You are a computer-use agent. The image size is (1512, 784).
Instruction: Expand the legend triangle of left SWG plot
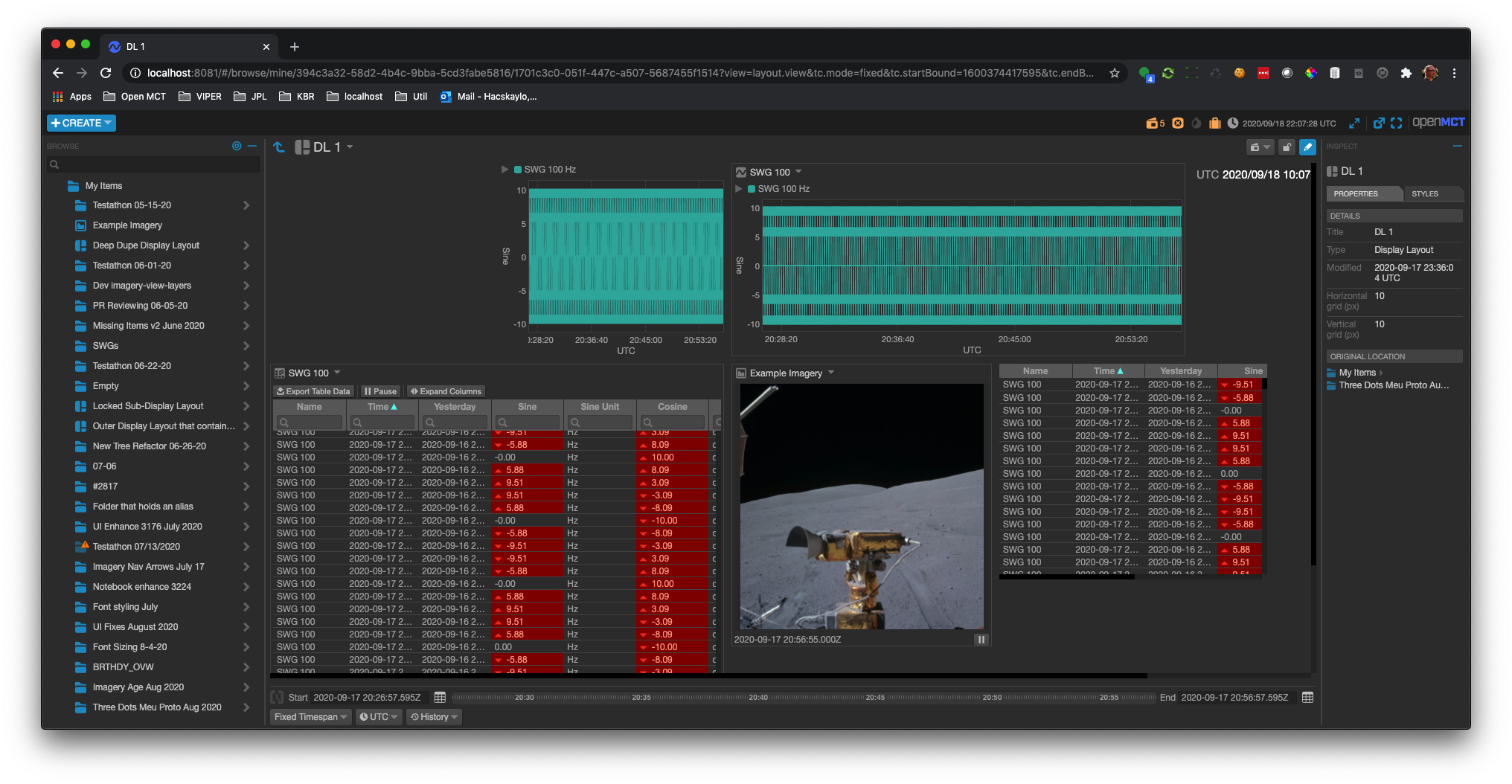point(505,170)
